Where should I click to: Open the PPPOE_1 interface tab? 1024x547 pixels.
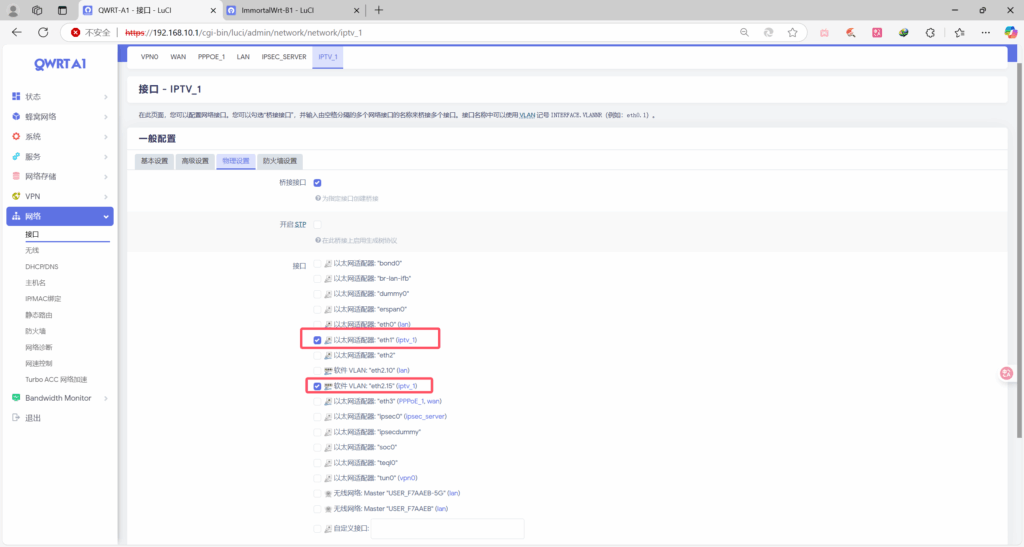tap(211, 57)
